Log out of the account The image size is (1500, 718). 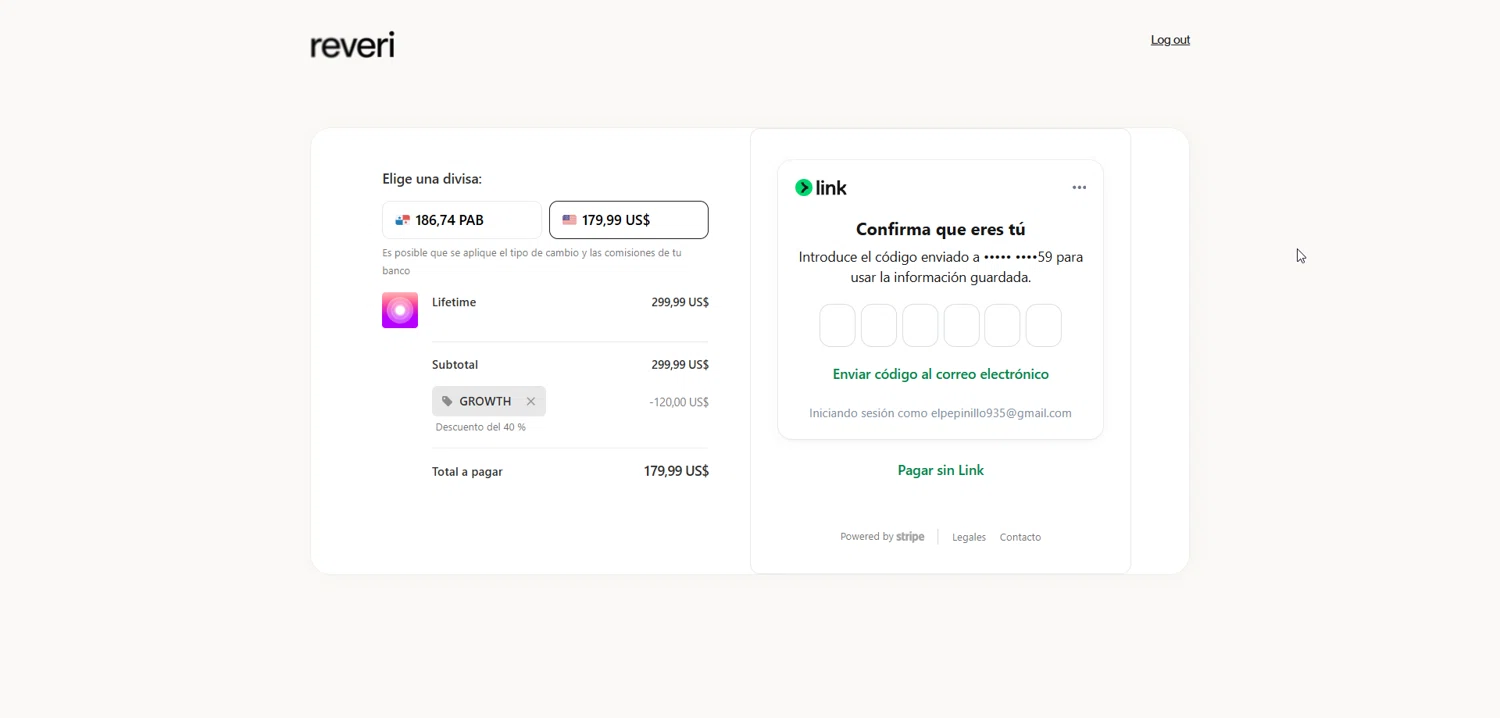coord(1170,40)
